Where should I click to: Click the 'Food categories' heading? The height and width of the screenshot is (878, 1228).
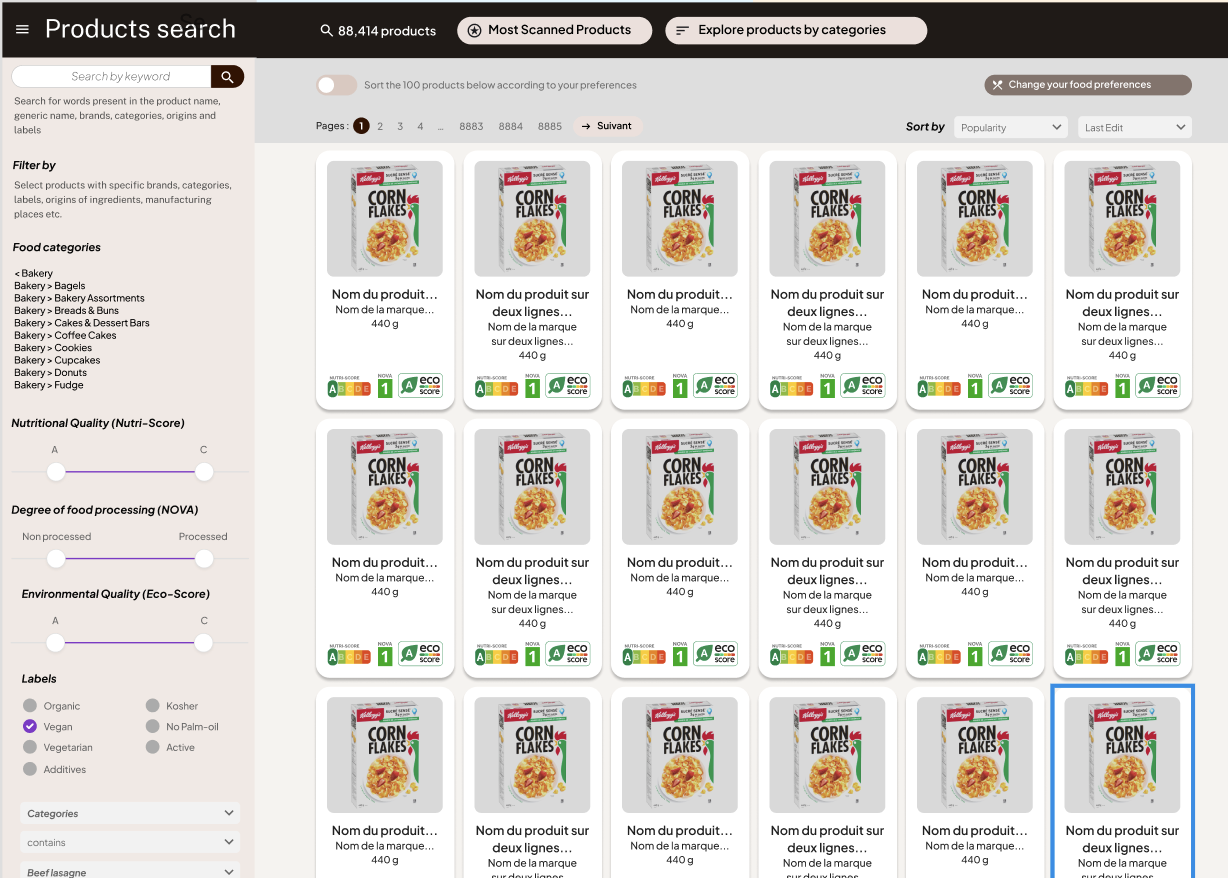57,248
